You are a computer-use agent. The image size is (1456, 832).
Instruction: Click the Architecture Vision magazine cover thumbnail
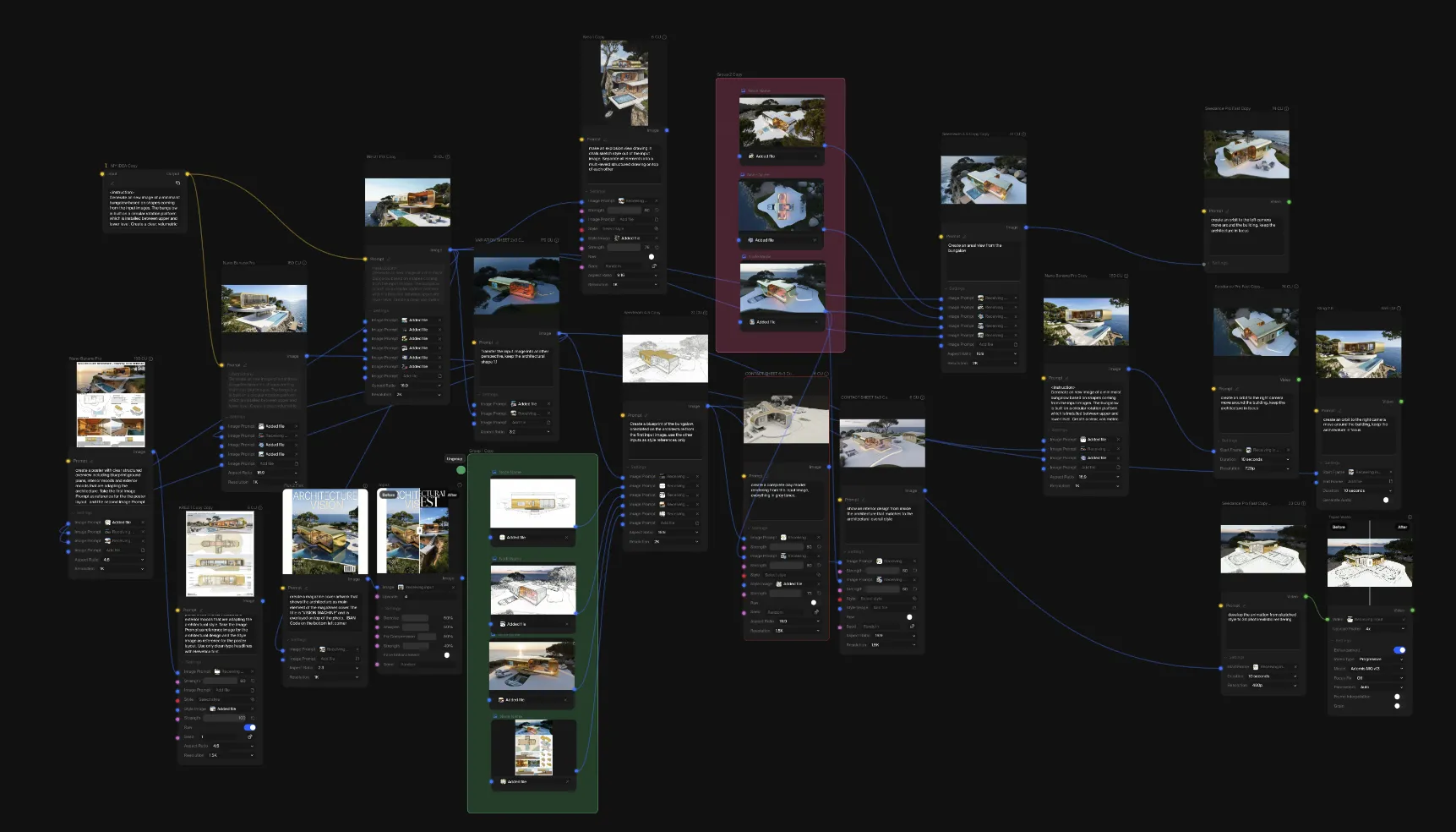tap(325, 531)
